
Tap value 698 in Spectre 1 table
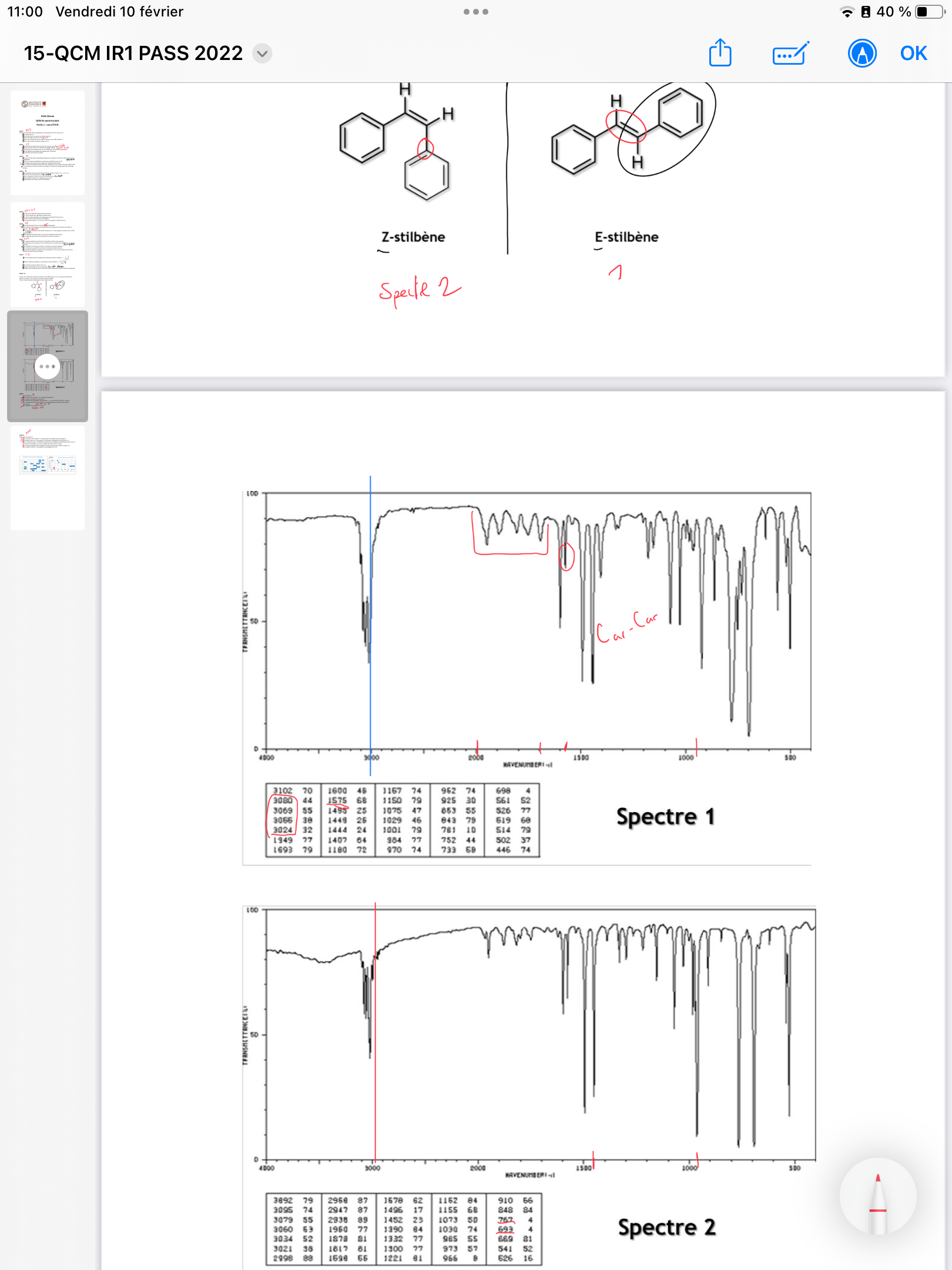(503, 791)
